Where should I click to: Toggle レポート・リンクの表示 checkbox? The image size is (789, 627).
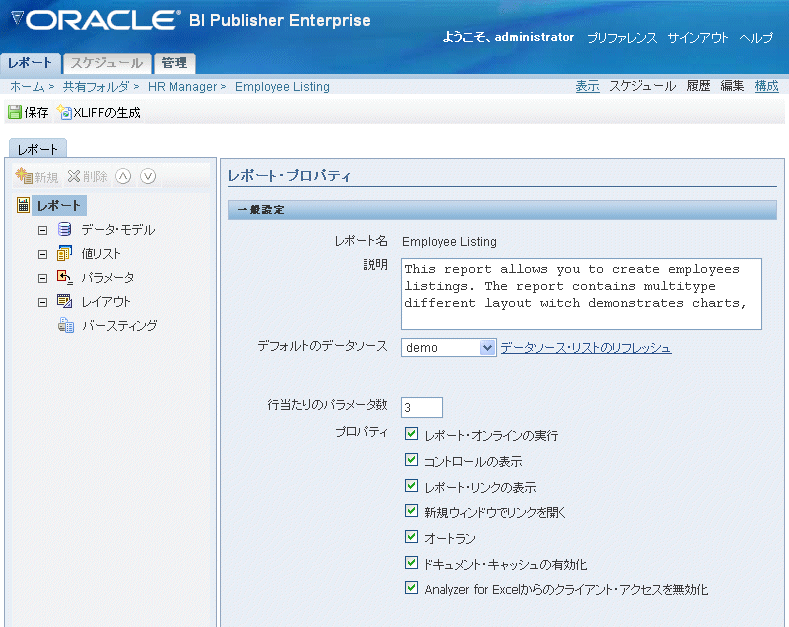point(411,486)
